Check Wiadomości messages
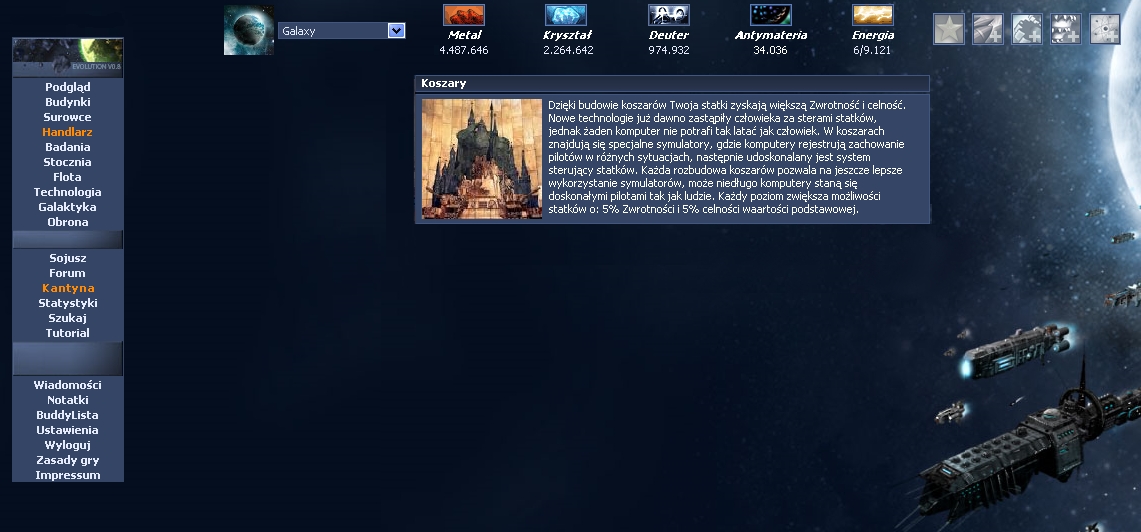The width and height of the screenshot is (1141, 532). [x=68, y=385]
